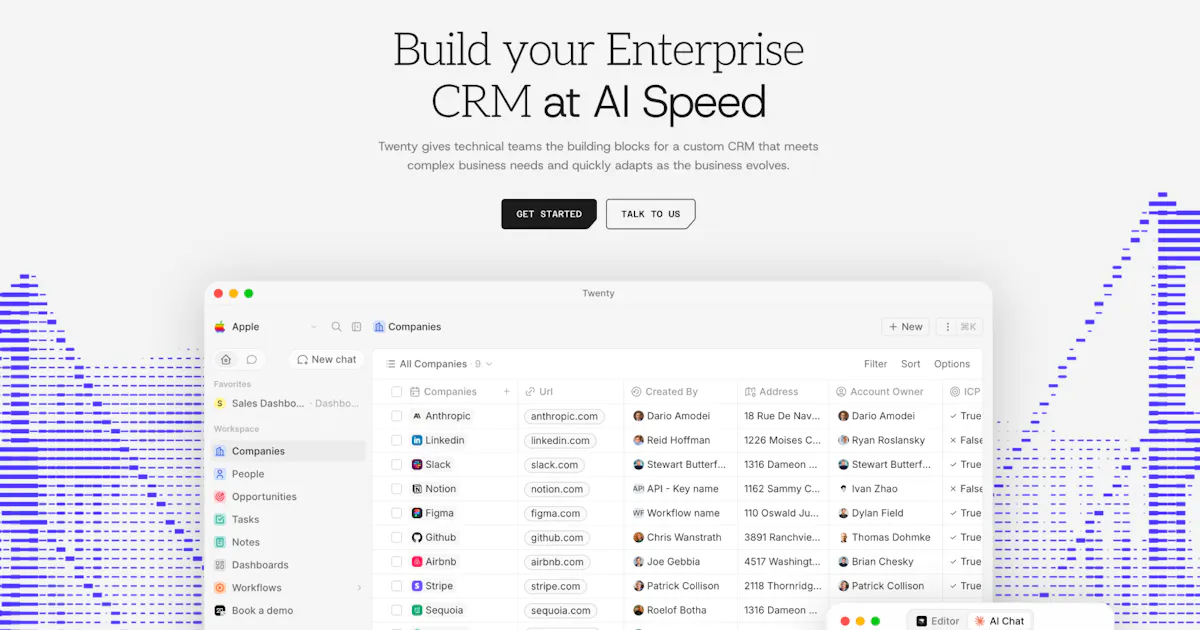This screenshot has width=1200, height=630.
Task: Tick the checkbox for the Airbnb row
Action: click(396, 562)
